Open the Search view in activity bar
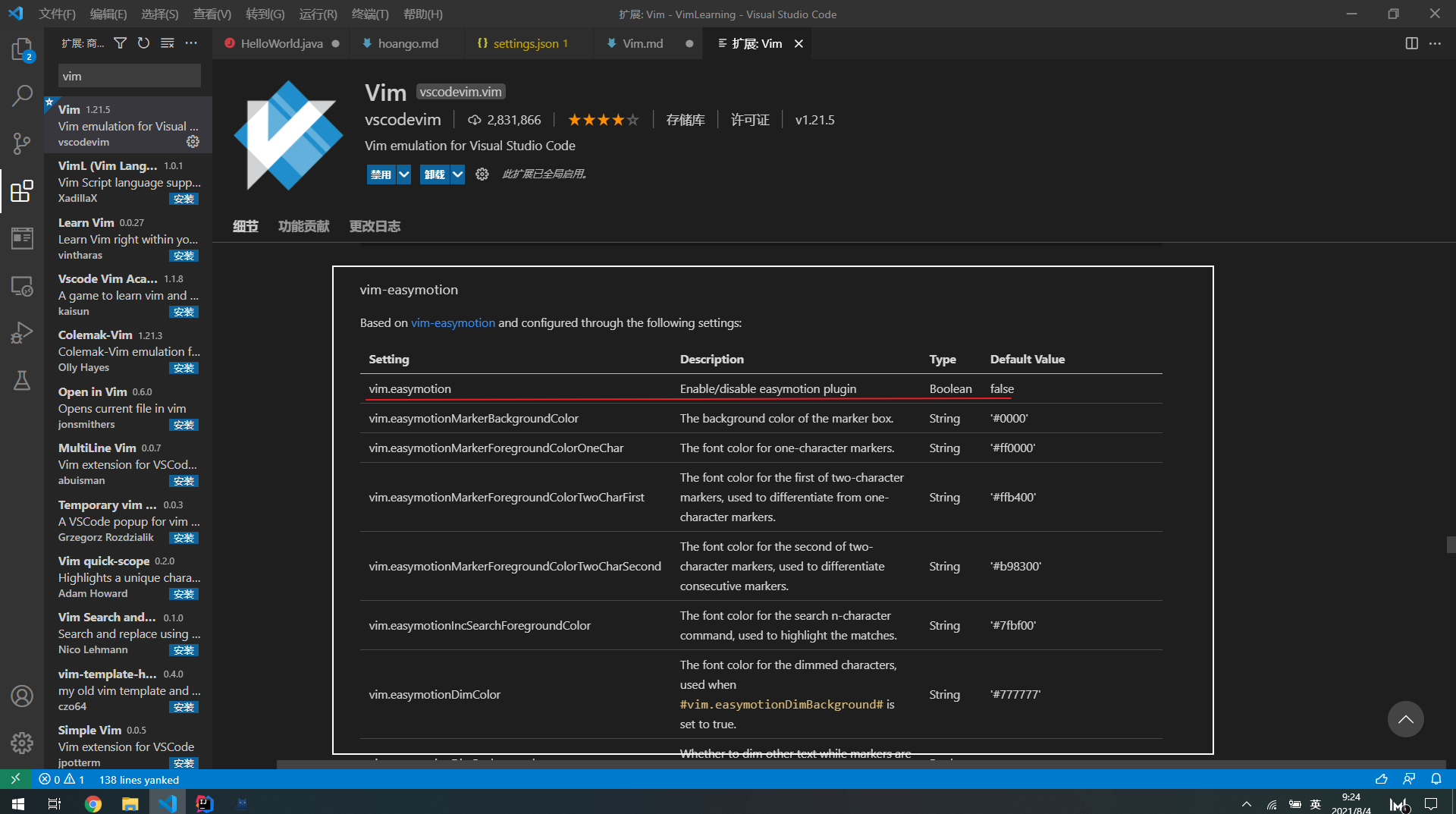The image size is (1456, 814). 21,96
